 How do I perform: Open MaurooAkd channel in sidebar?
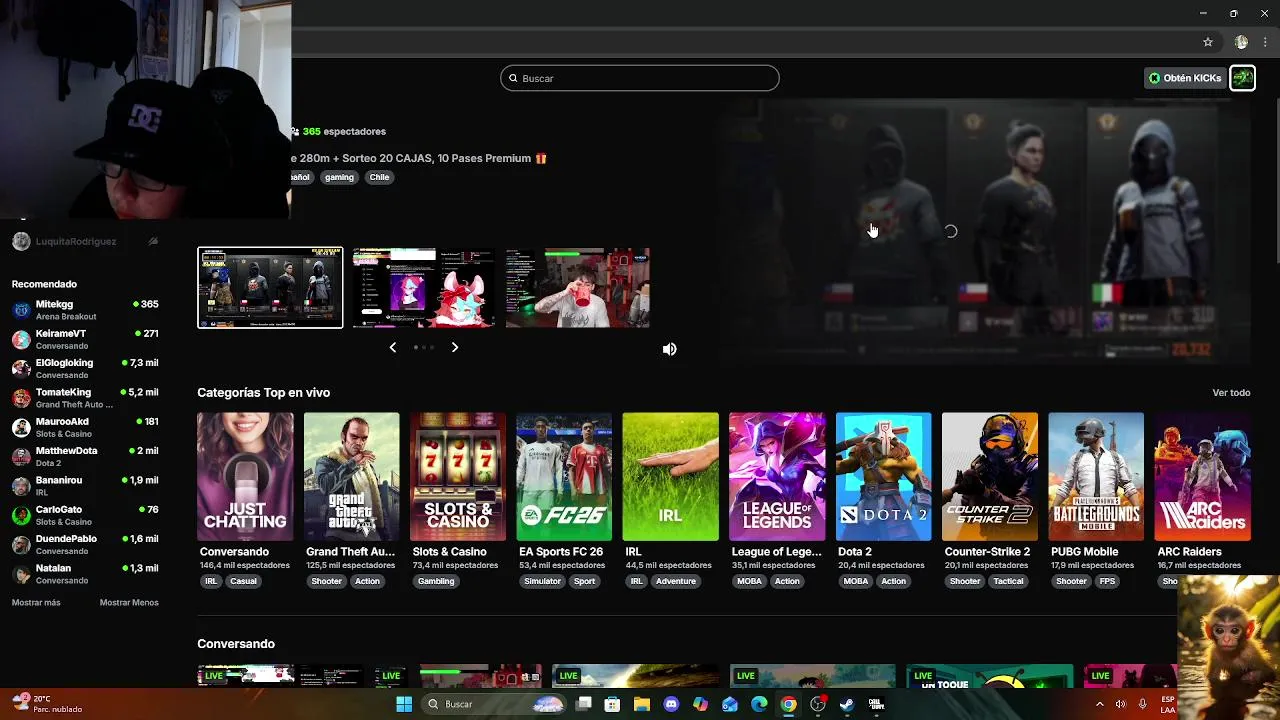pyautogui.click(x=85, y=427)
